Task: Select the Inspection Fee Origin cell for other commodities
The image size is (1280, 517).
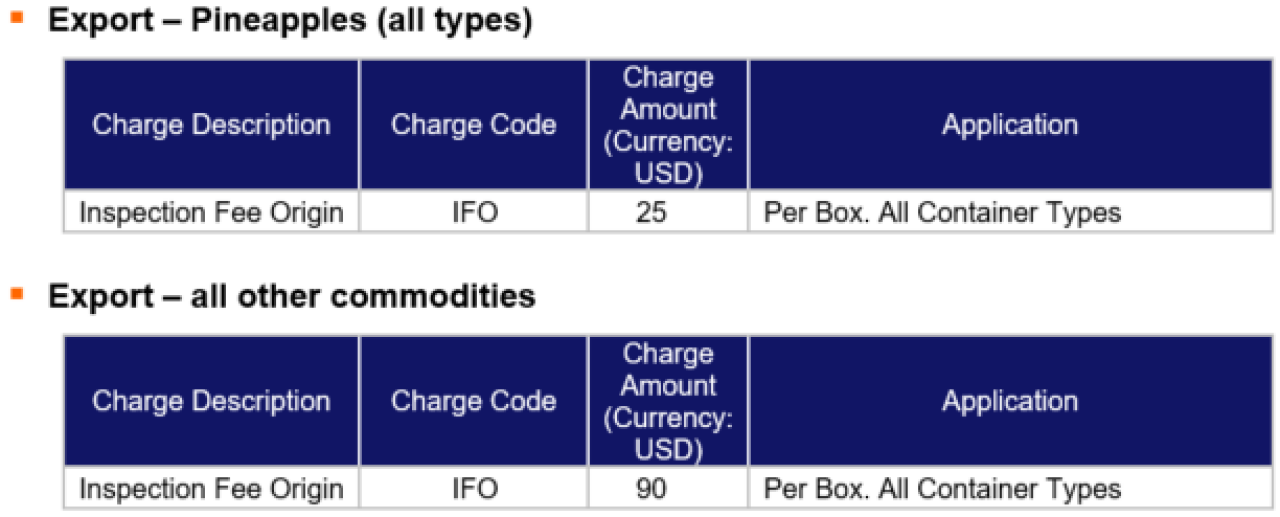Action: click(x=211, y=489)
